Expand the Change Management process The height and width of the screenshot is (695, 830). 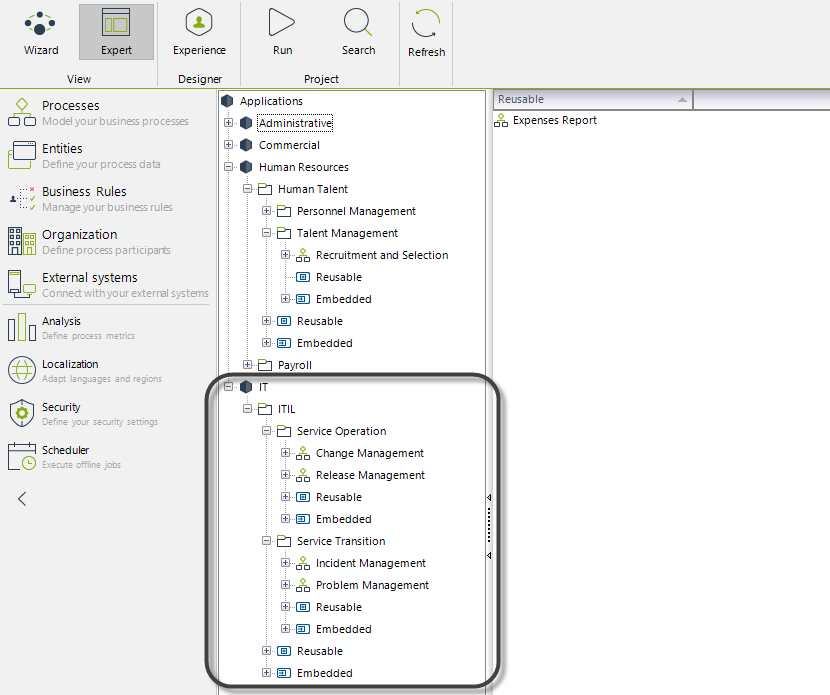[x=285, y=453]
